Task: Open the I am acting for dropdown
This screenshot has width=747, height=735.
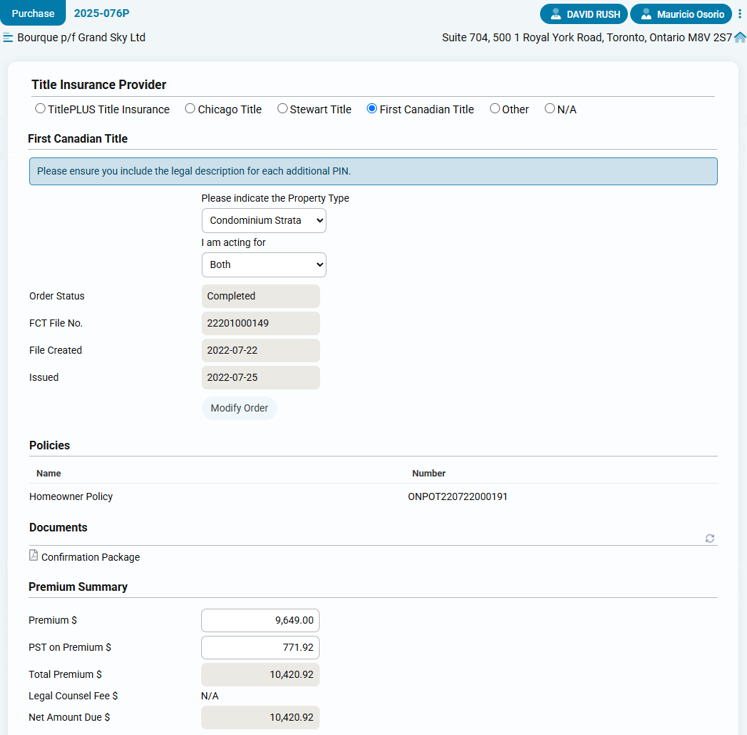Action: click(264, 265)
